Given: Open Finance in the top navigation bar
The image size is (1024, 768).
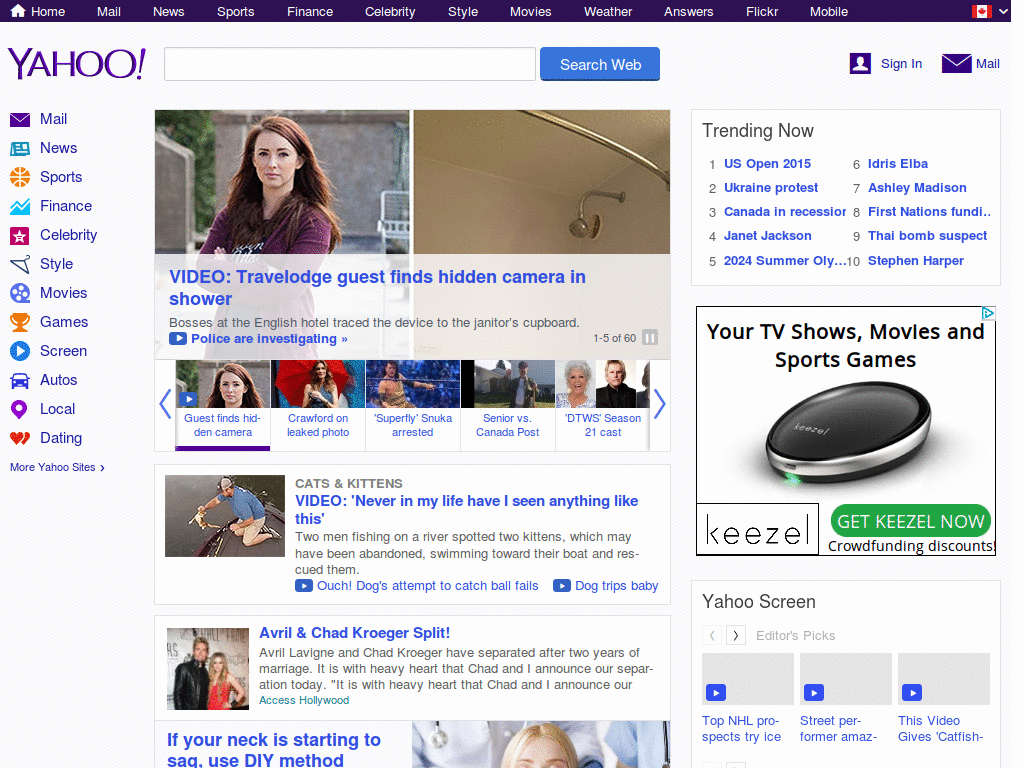Looking at the screenshot, I should 310,12.
